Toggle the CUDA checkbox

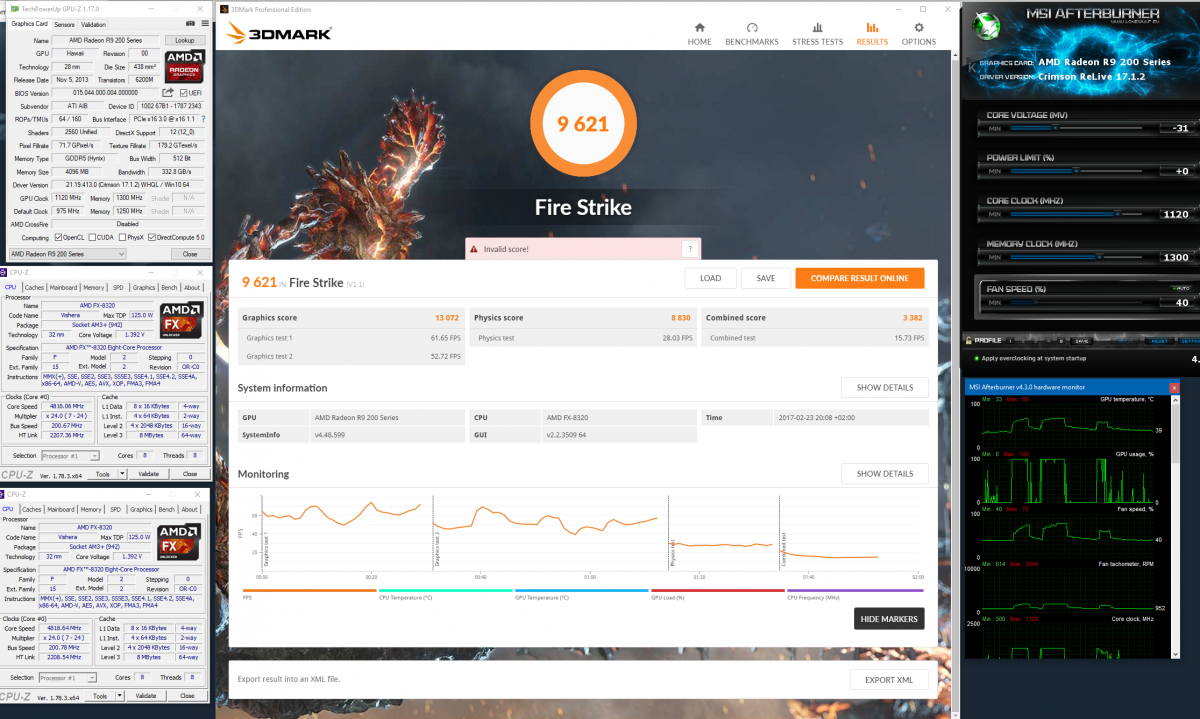pos(93,237)
